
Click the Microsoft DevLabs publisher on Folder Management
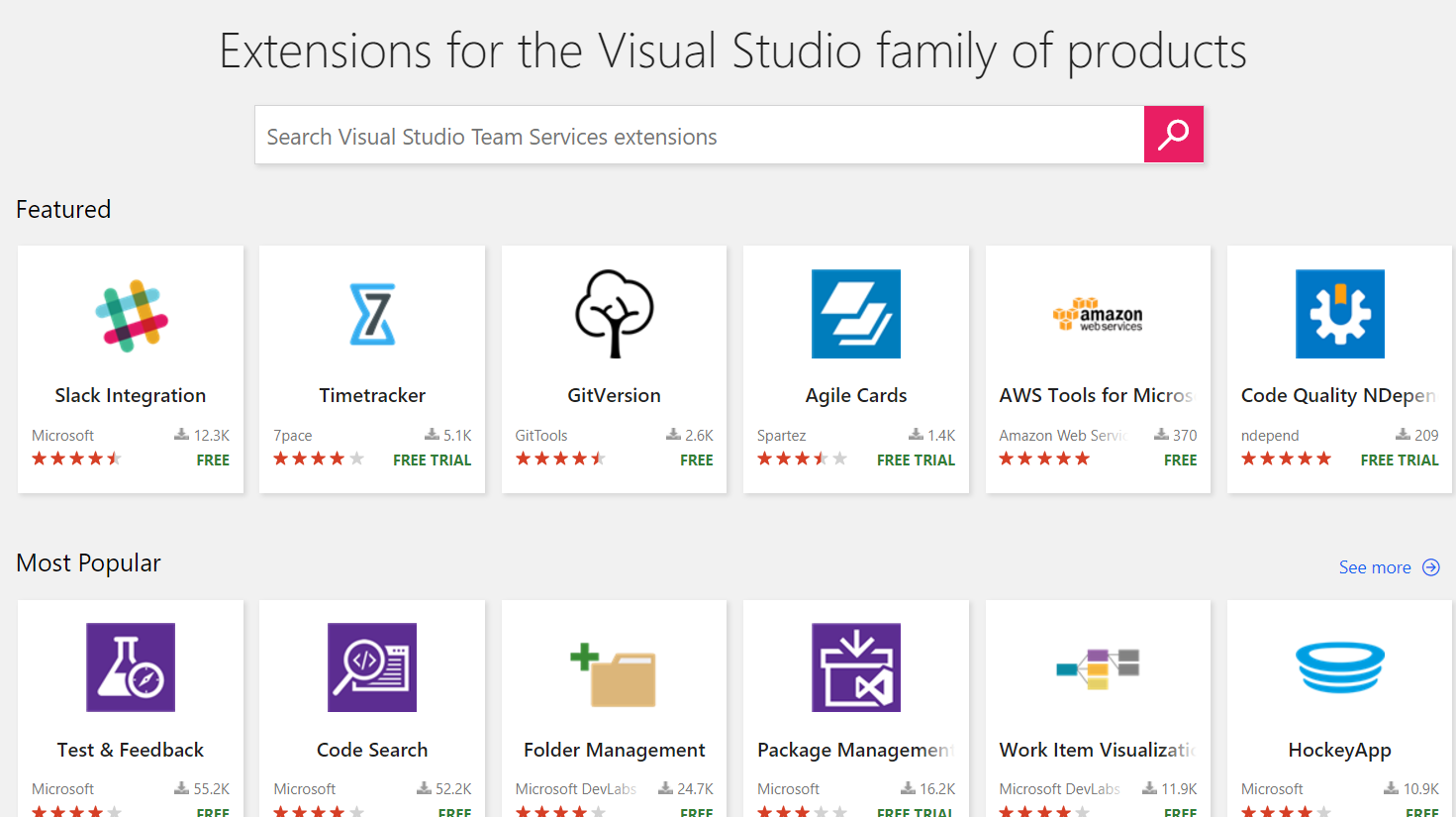pyautogui.click(x=576, y=789)
